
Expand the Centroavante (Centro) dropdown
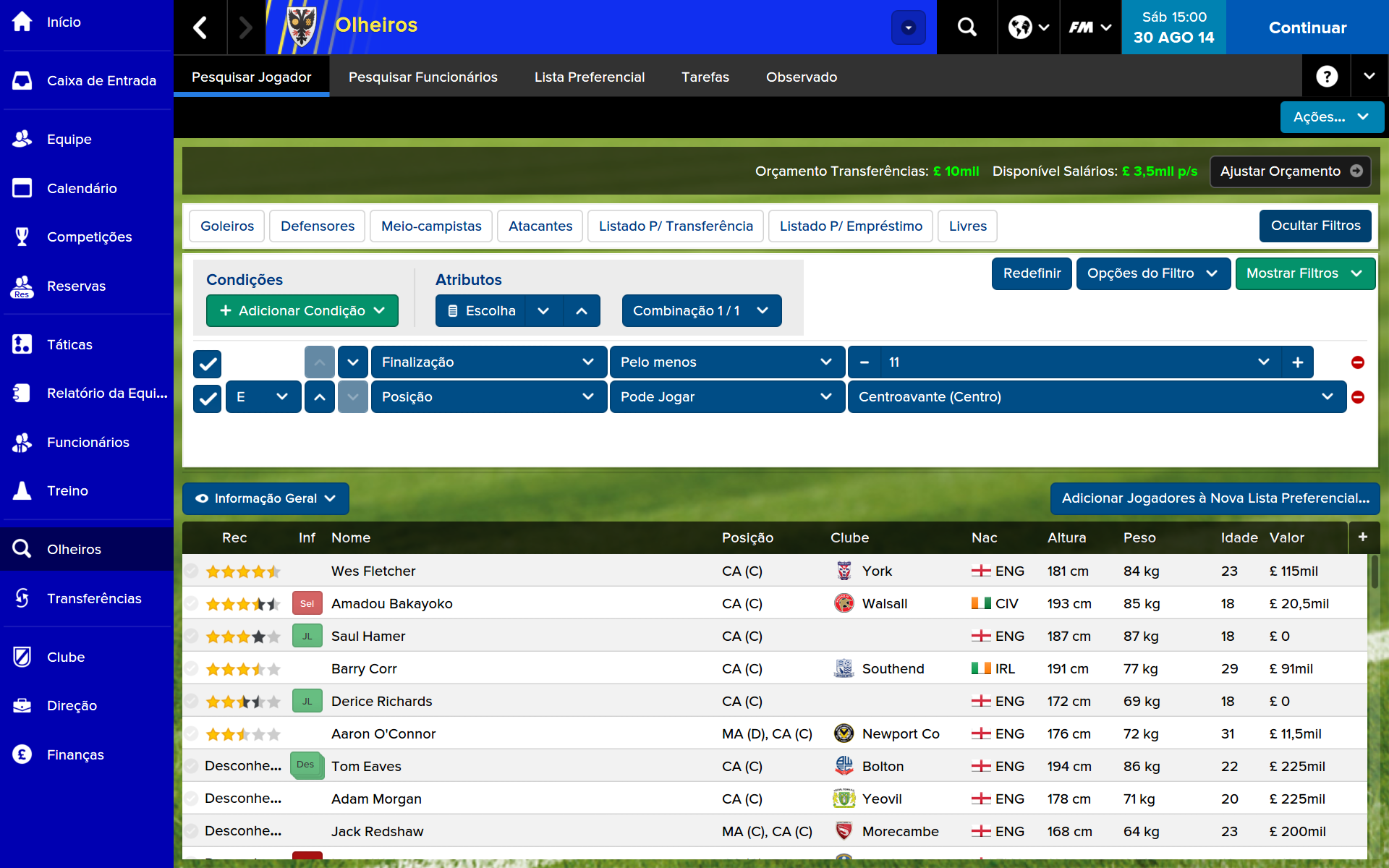[1327, 397]
